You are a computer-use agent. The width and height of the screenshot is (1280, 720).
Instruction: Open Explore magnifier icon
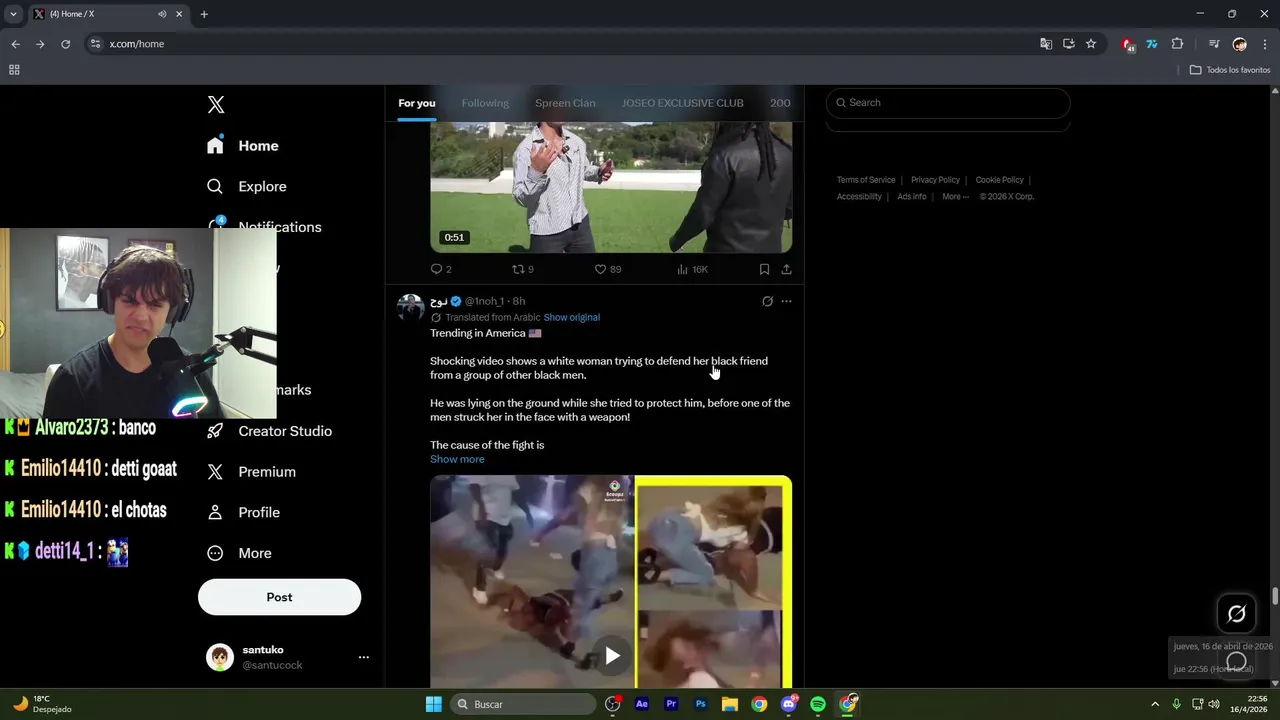(x=215, y=186)
